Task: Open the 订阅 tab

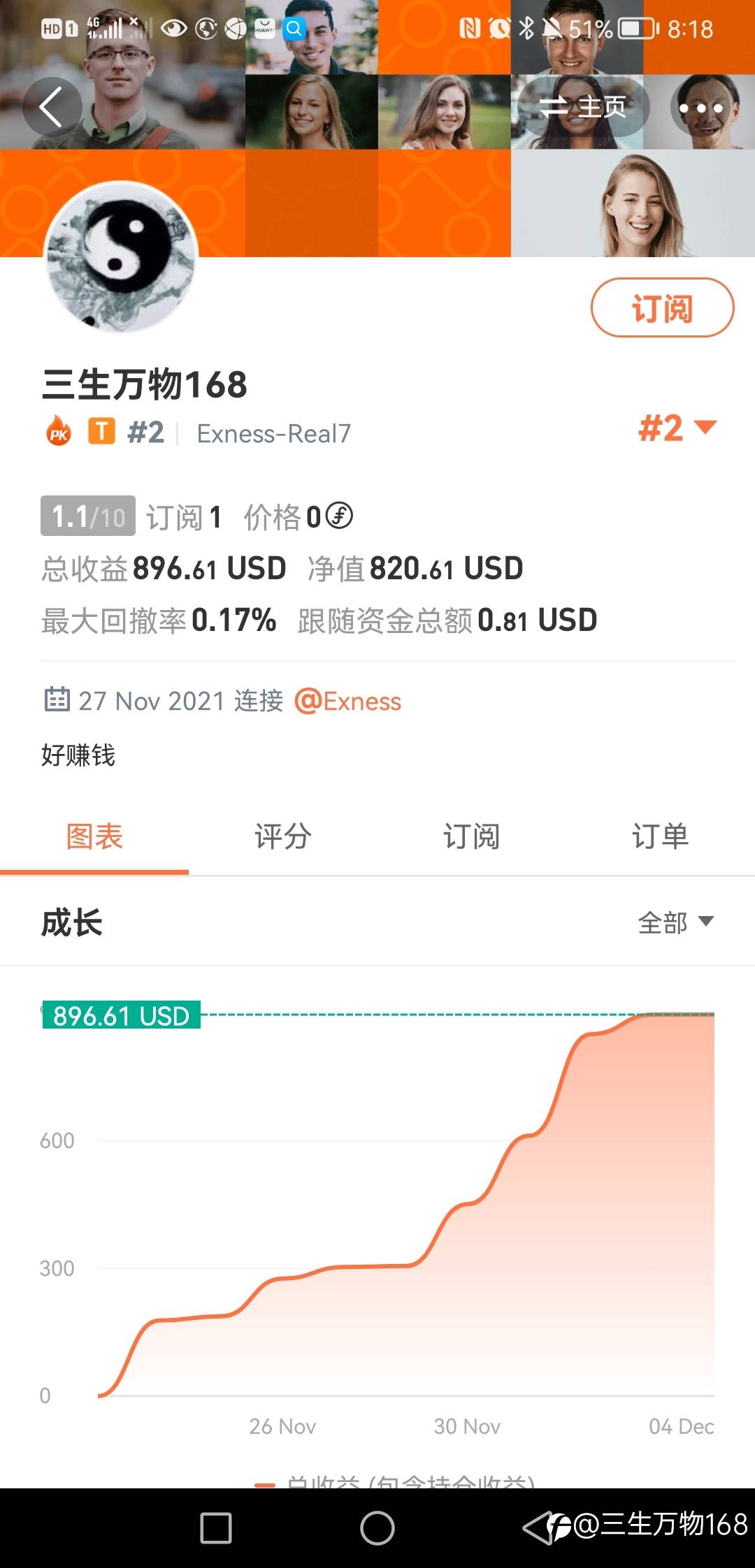Action: tap(472, 836)
